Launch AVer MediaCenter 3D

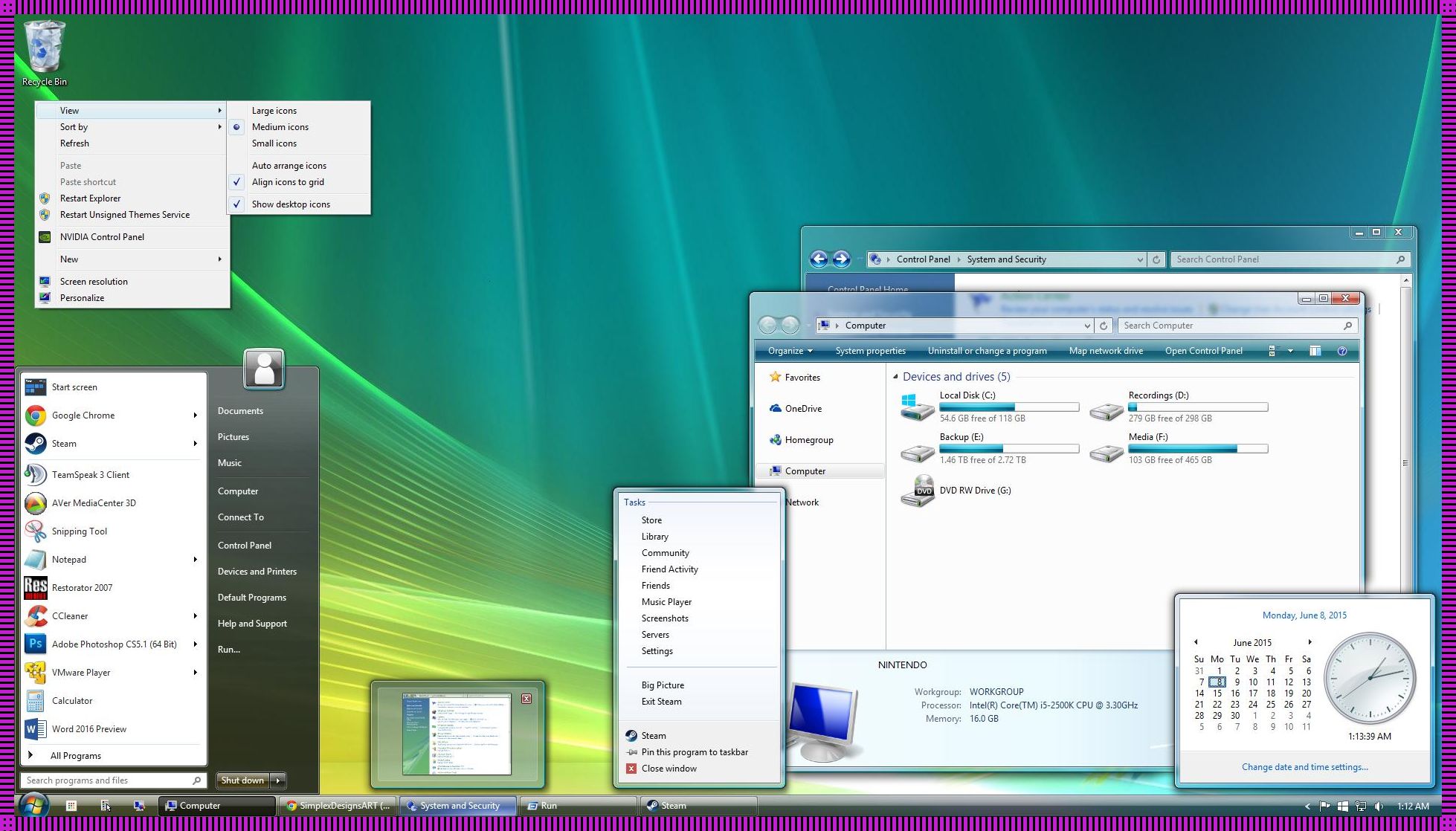pyautogui.click(x=113, y=503)
